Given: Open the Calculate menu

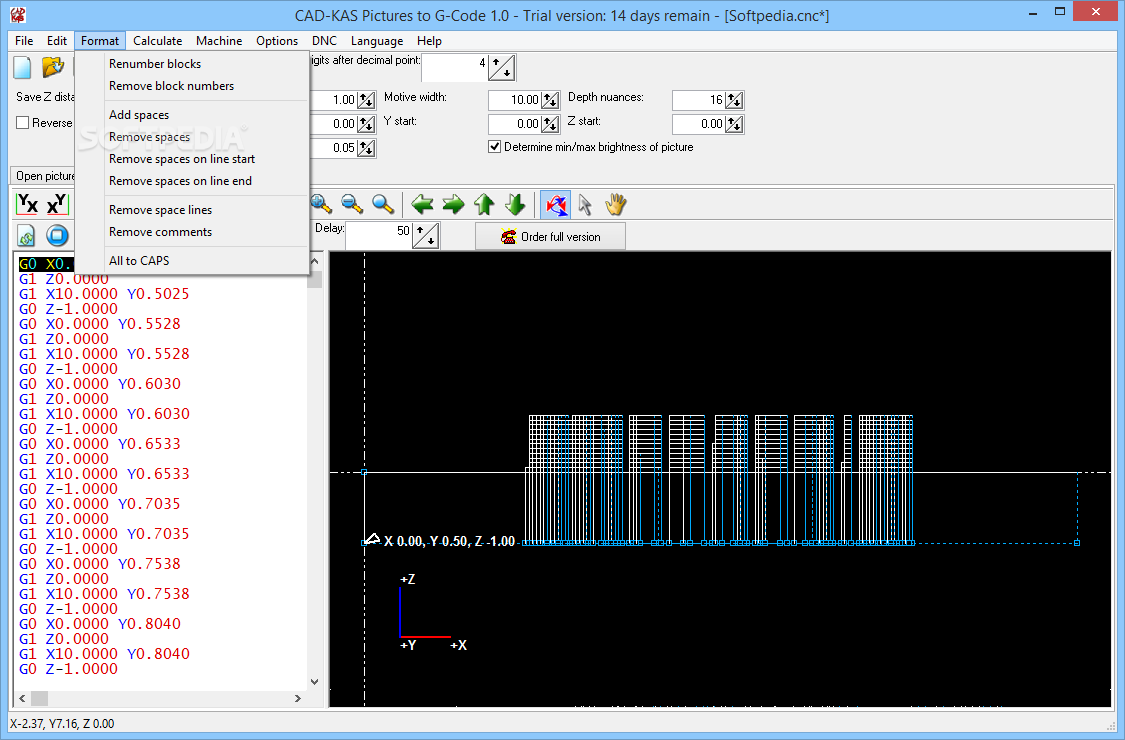Looking at the screenshot, I should pos(157,41).
